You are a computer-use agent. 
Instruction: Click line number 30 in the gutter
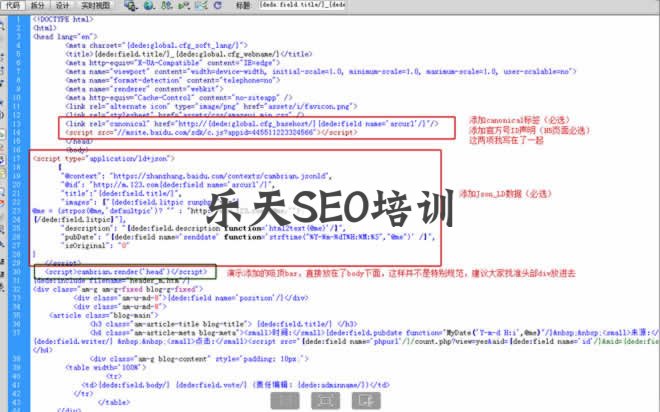tap(17, 272)
